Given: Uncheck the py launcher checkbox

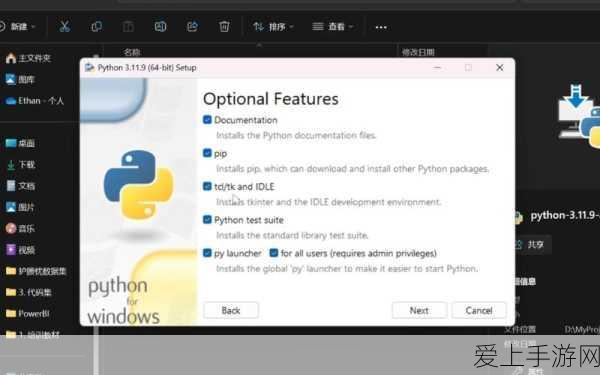Looking at the screenshot, I should tap(207, 253).
